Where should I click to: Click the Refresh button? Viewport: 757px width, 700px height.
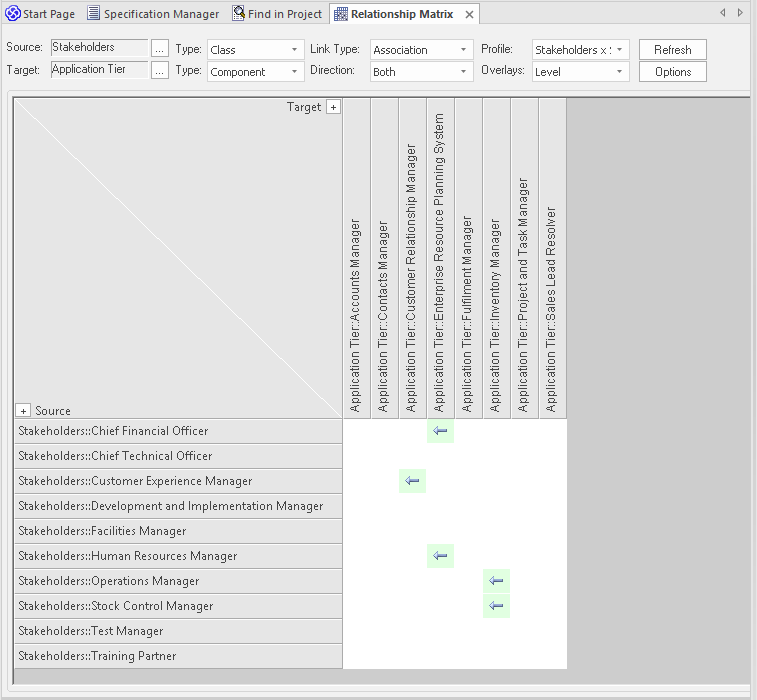tap(672, 50)
